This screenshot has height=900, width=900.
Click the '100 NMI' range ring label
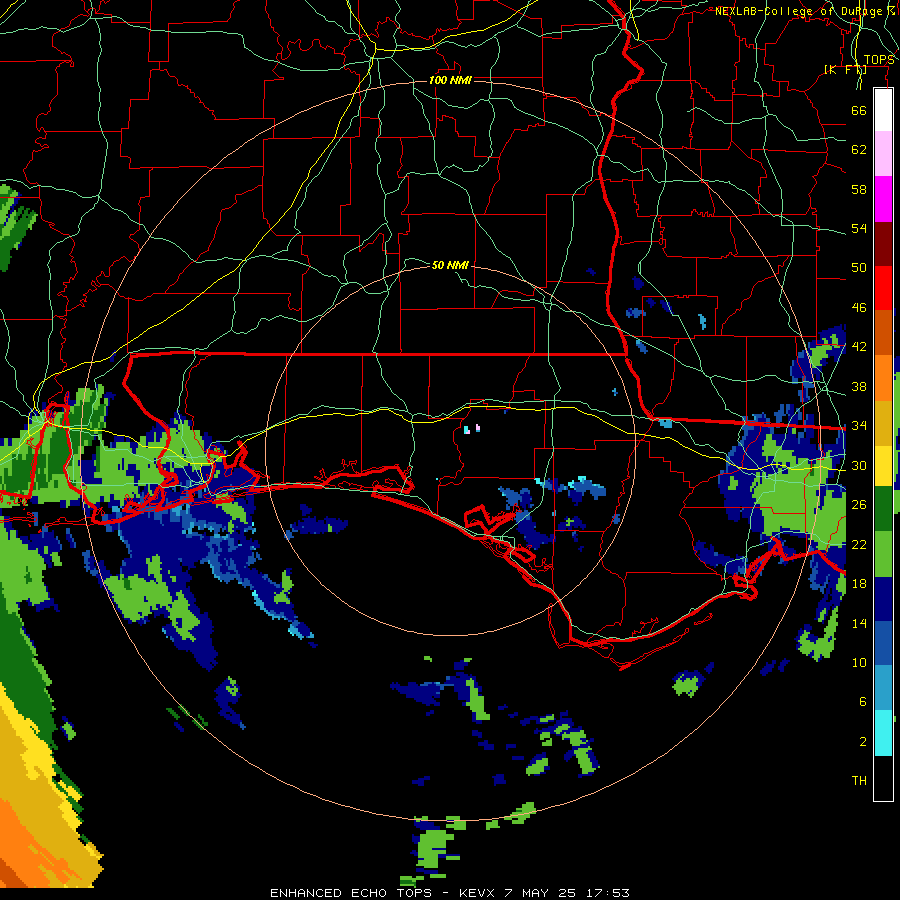450,80
